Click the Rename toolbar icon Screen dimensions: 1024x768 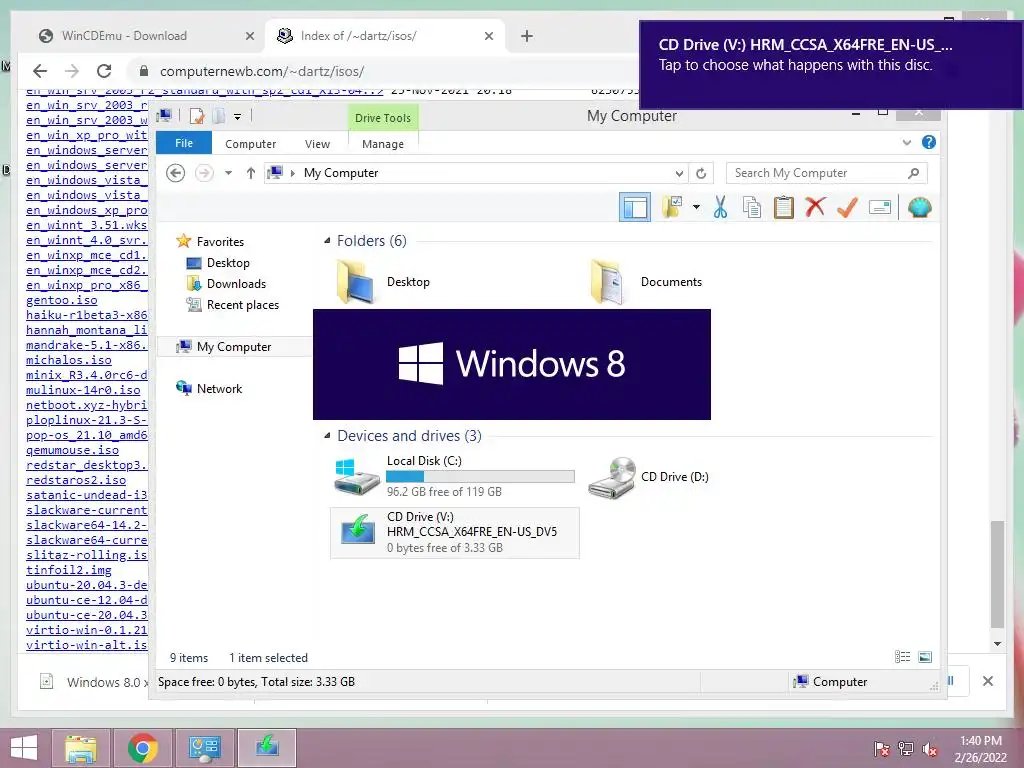880,208
